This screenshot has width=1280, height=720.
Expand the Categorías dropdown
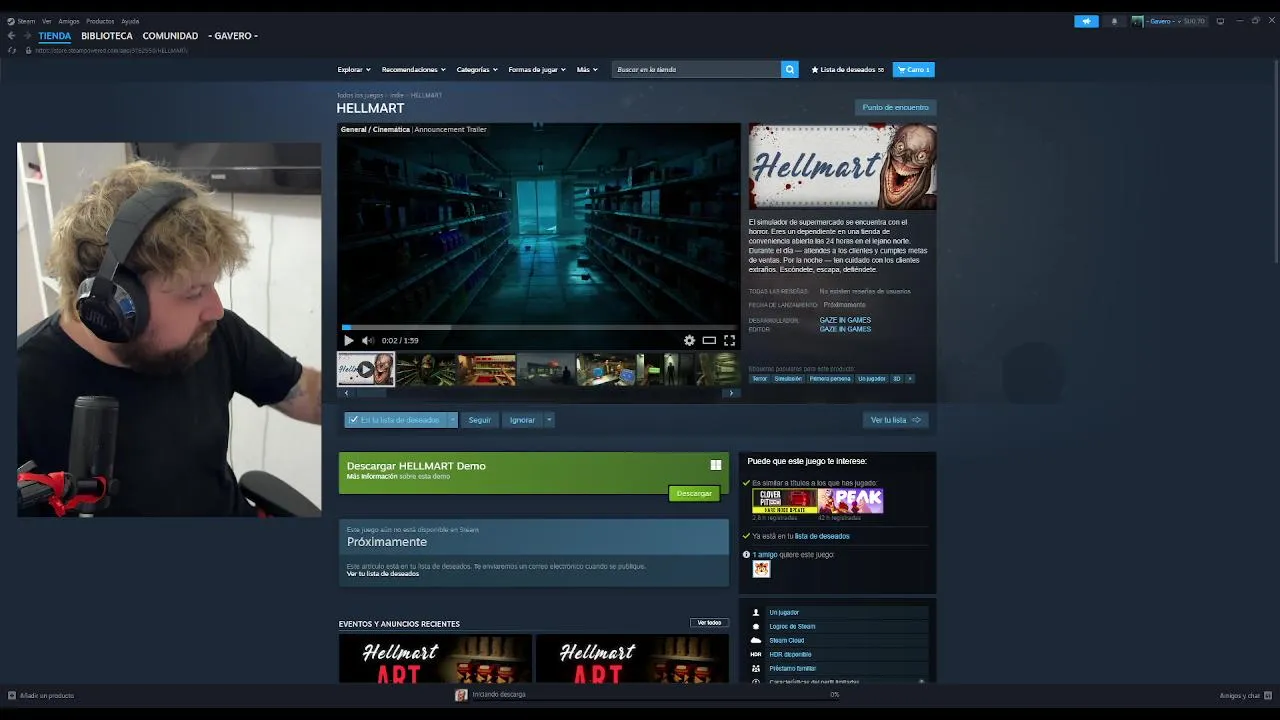(x=476, y=70)
